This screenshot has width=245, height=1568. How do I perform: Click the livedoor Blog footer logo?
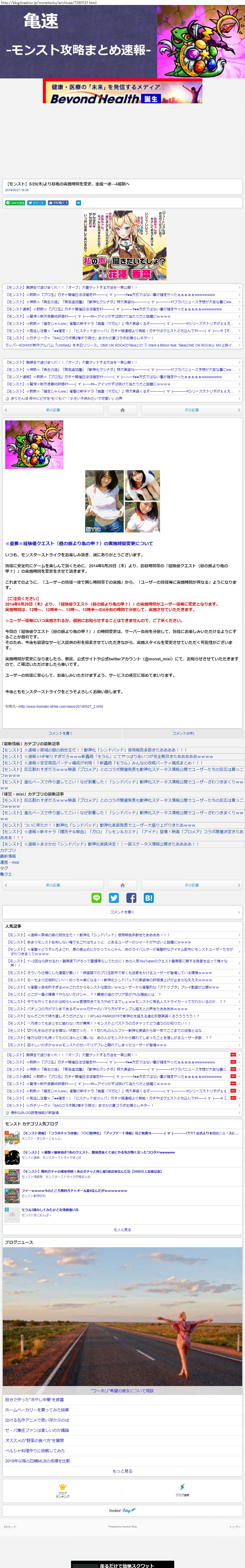tap(123, 1511)
